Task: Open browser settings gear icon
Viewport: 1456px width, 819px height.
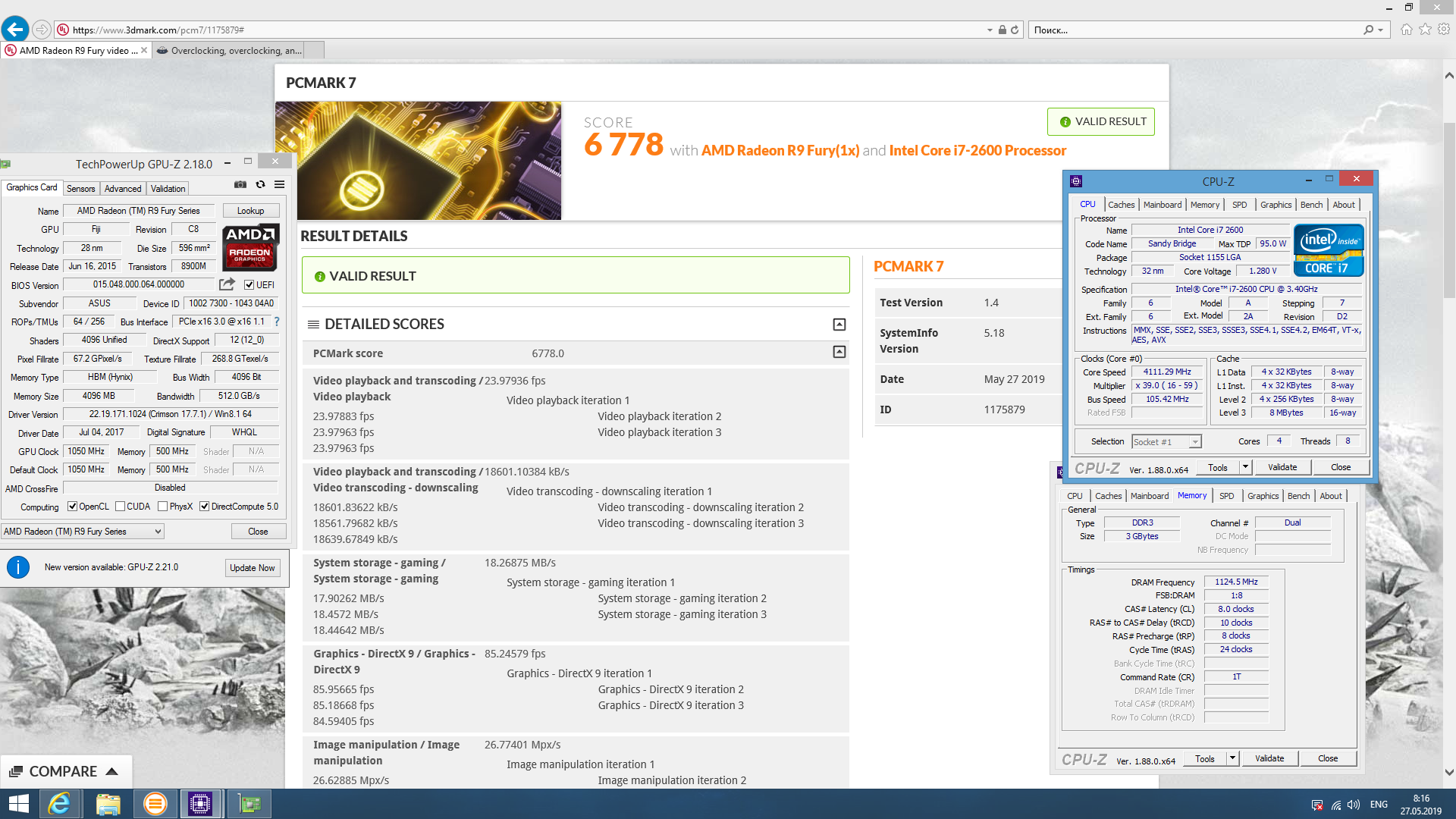Action: pos(1444,30)
